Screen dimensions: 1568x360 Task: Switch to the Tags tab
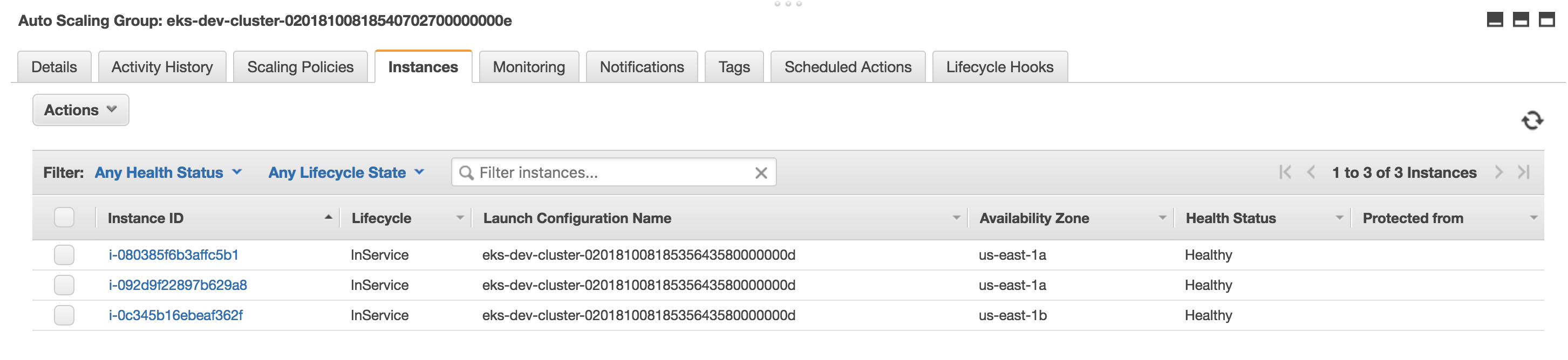click(734, 67)
